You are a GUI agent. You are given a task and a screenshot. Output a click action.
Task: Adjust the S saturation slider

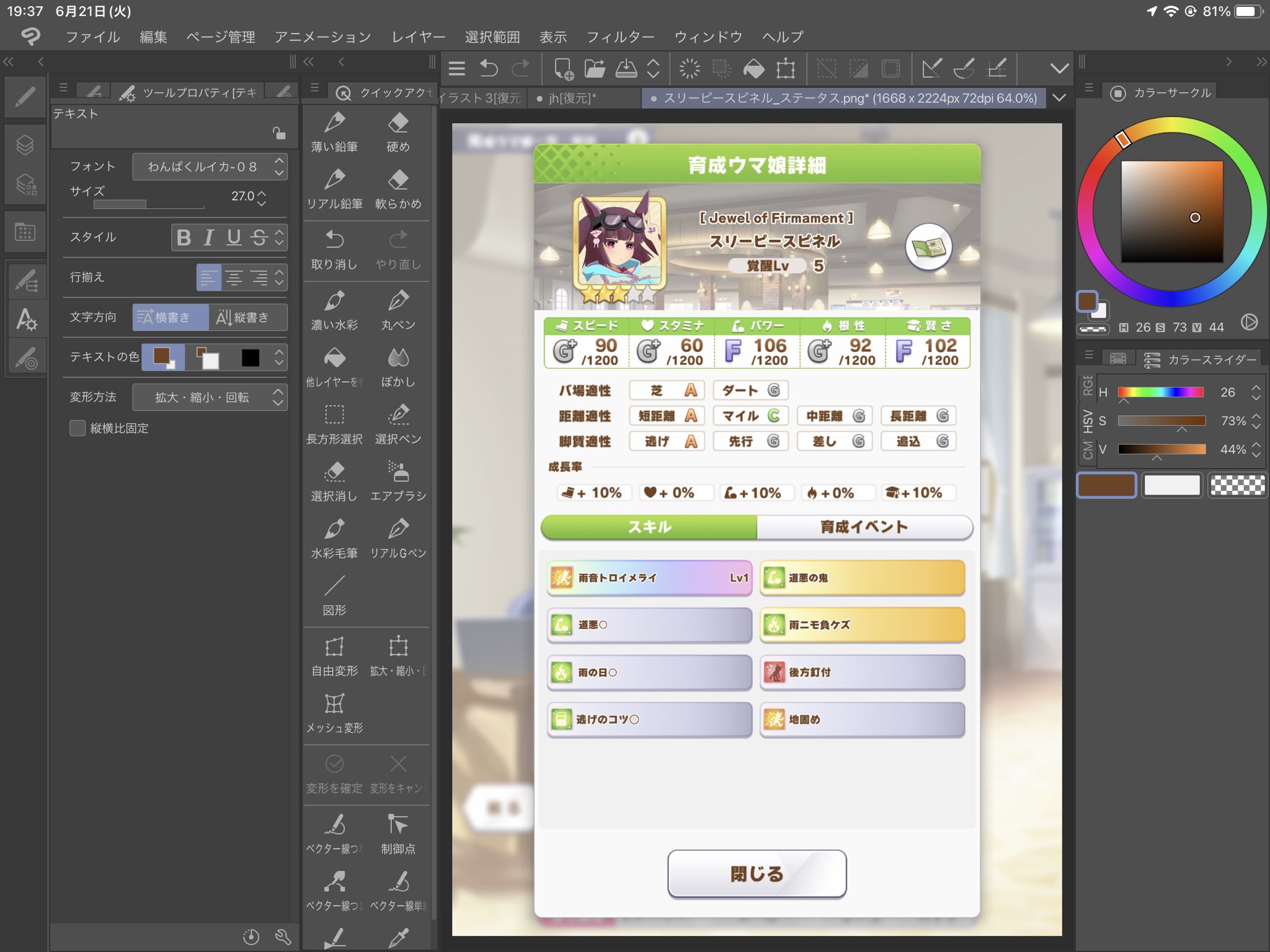[x=1161, y=421]
